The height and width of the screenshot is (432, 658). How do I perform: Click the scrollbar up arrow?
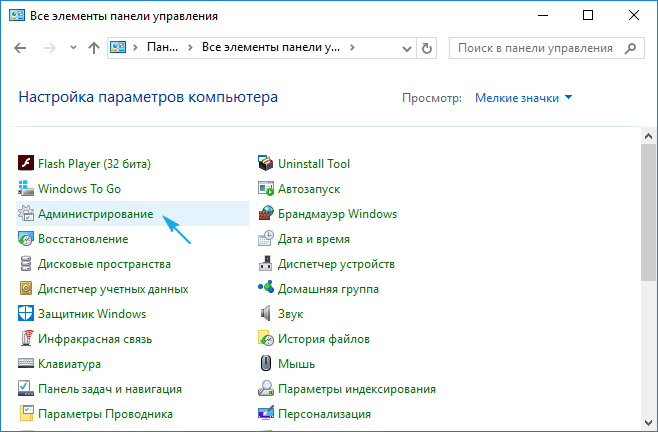coord(648,136)
